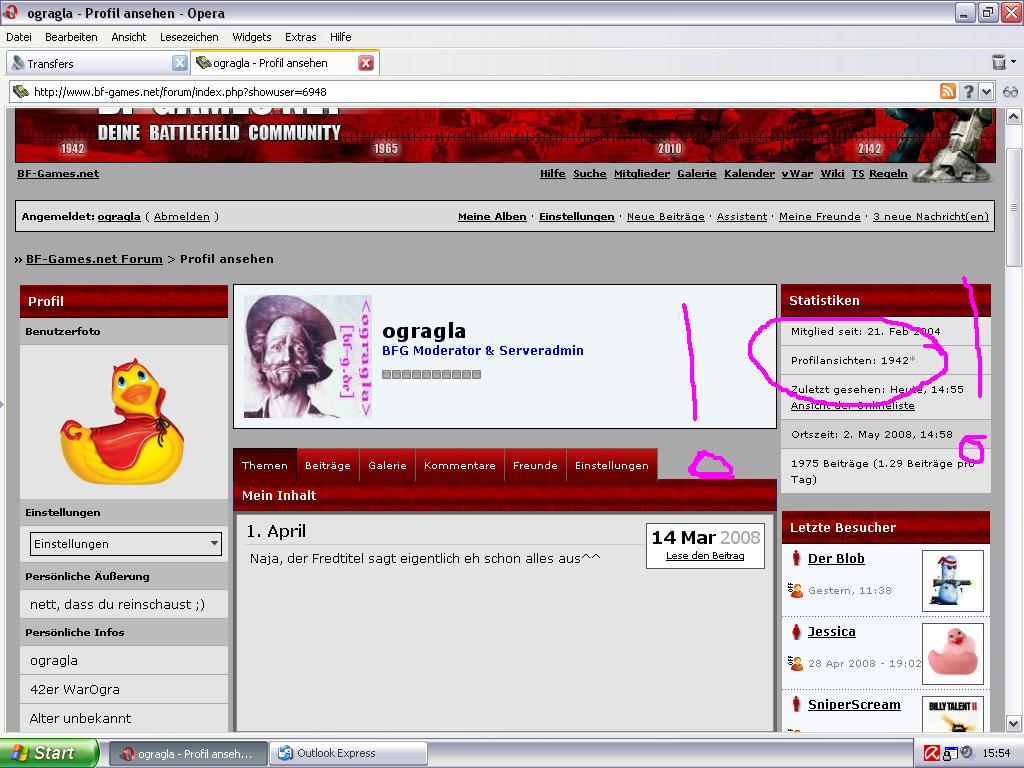Switch to the Transfers tab
The width and height of the screenshot is (1024, 768).
pyautogui.click(x=98, y=63)
